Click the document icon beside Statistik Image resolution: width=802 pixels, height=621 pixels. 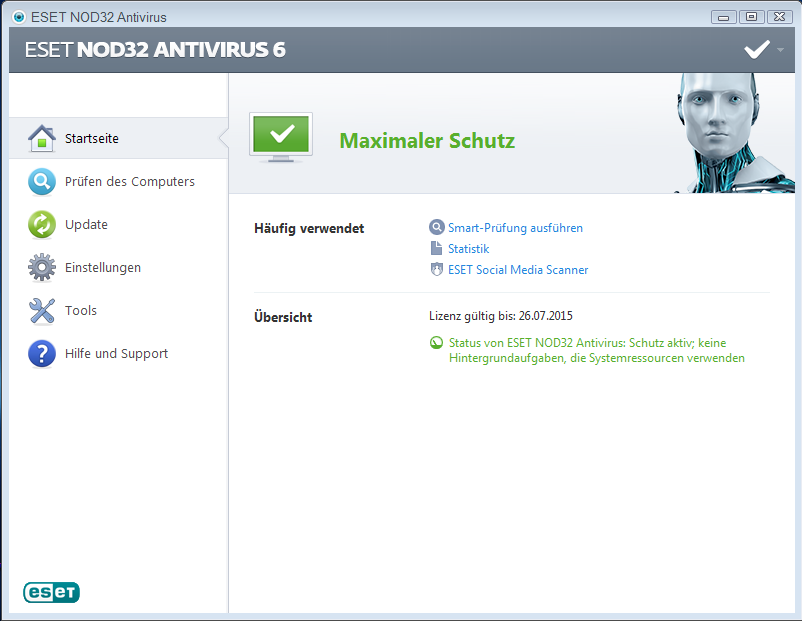(436, 248)
